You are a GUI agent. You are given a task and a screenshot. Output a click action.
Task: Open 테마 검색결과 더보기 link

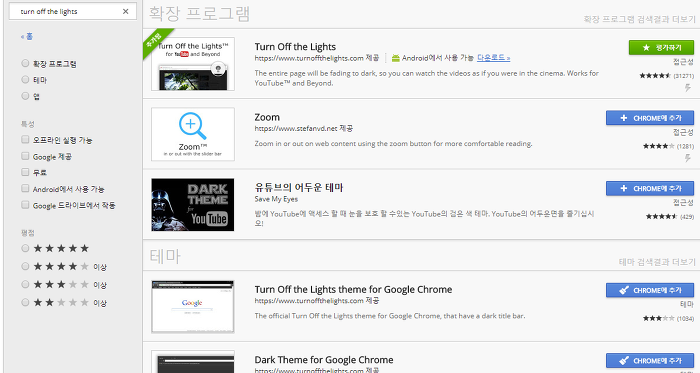pyautogui.click(x=657, y=262)
